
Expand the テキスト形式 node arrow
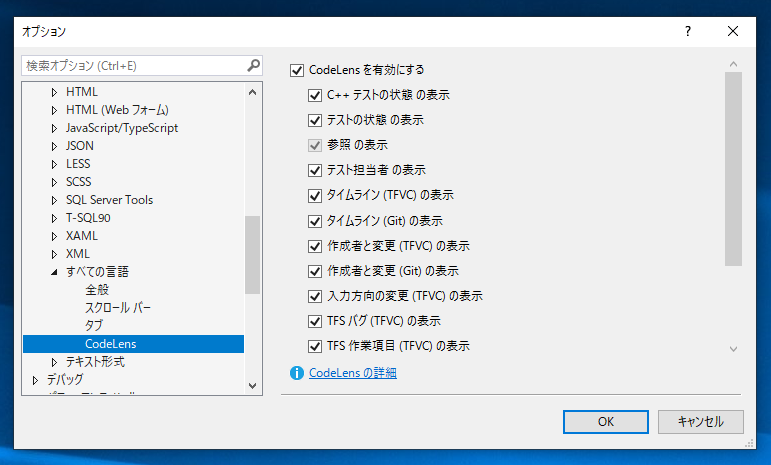tap(54, 362)
